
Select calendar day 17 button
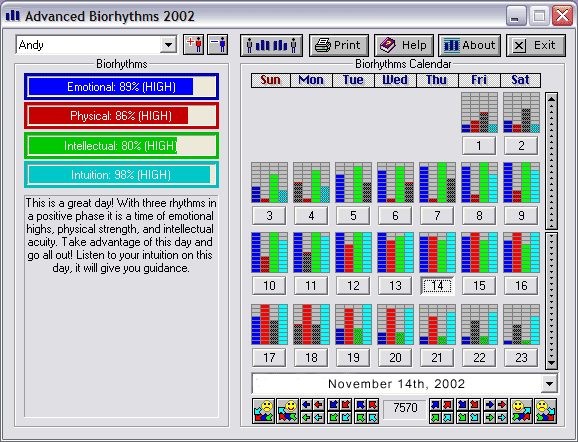[269, 358]
